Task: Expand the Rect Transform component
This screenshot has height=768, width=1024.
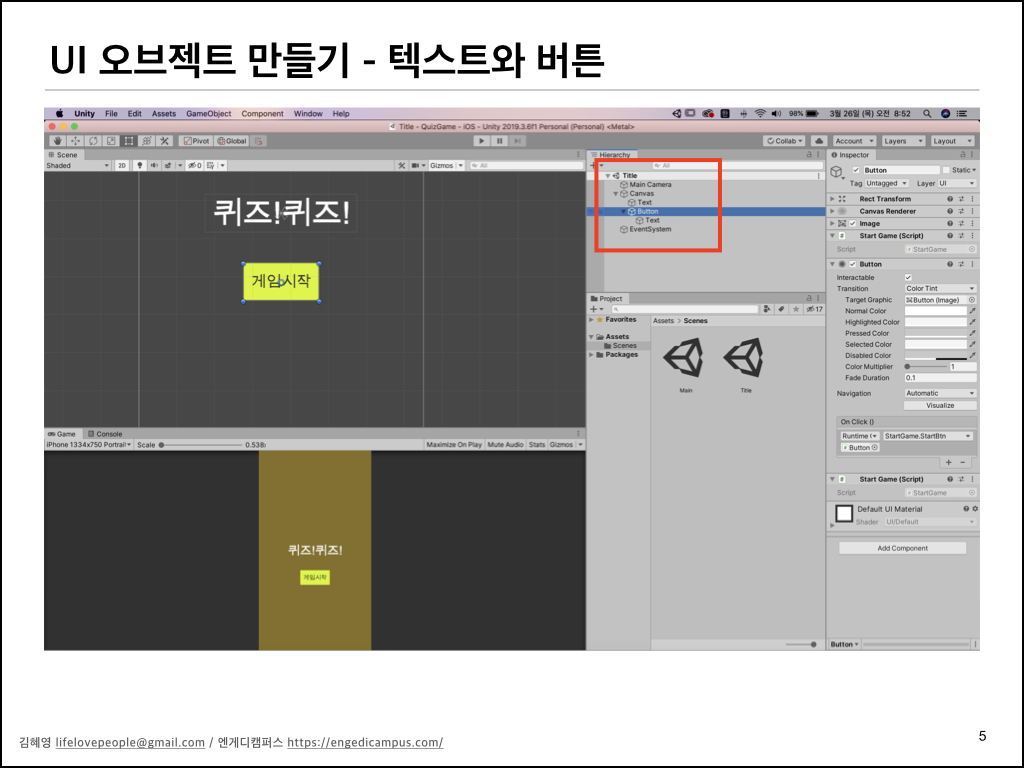Action: (832, 199)
